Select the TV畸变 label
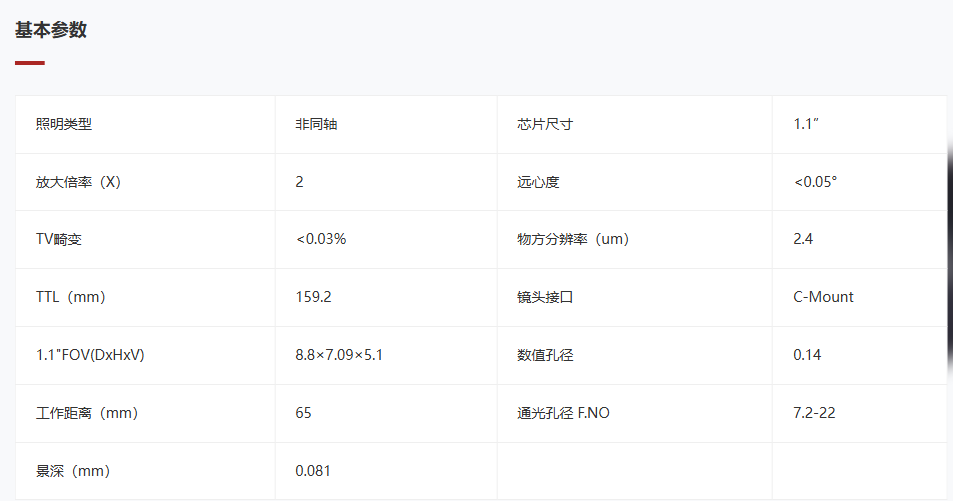Viewport: 953px width, 501px height. [59, 239]
